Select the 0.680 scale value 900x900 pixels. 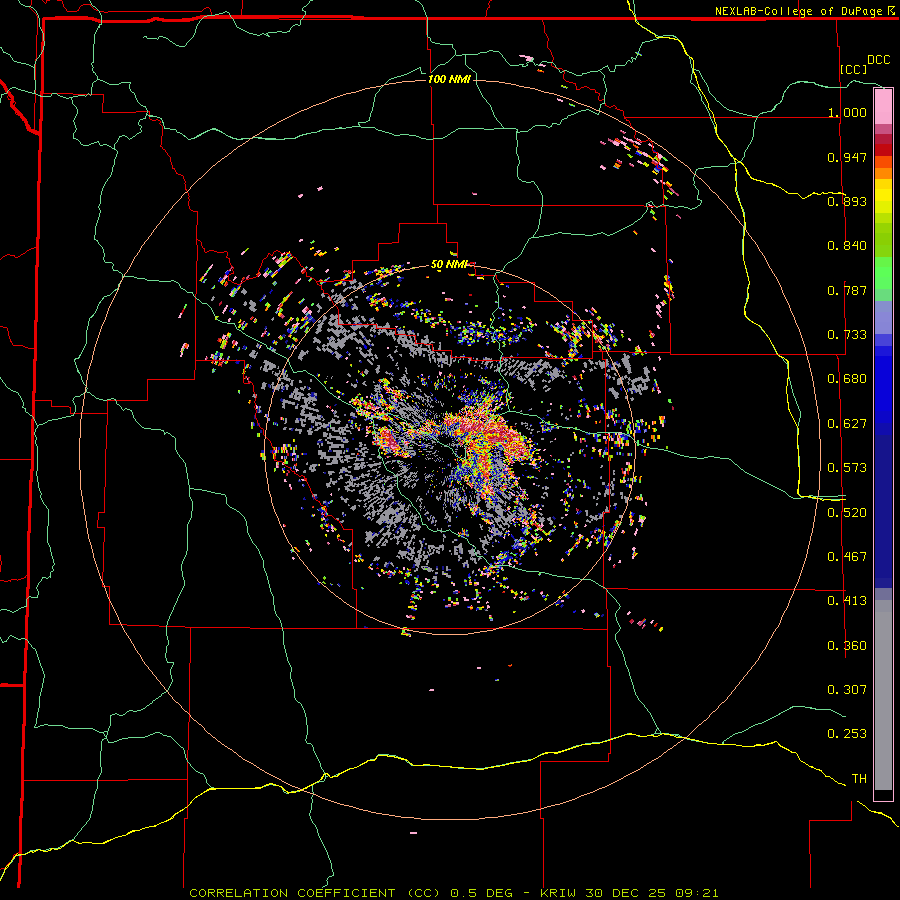coord(847,378)
